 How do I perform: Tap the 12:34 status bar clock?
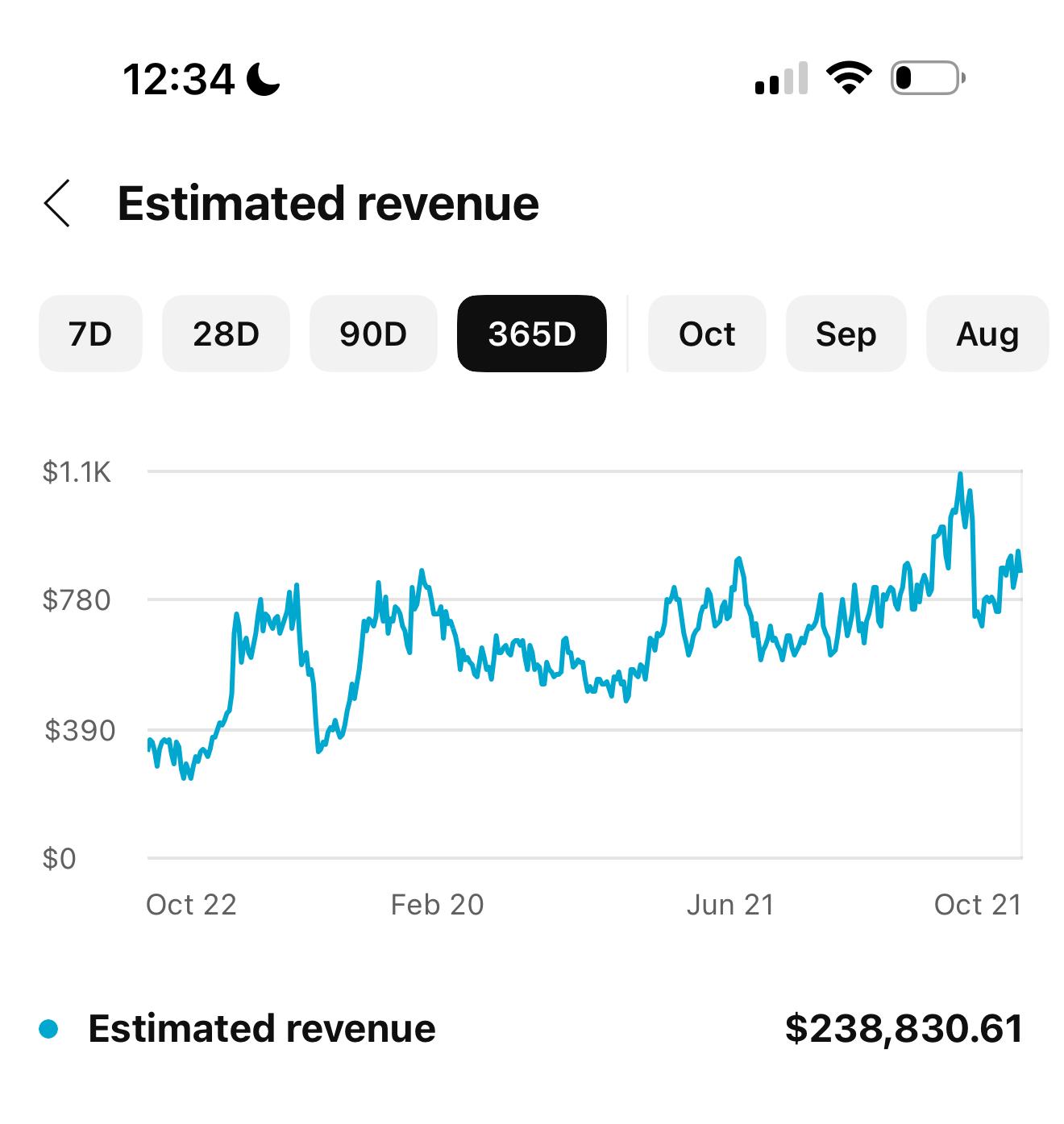(178, 79)
